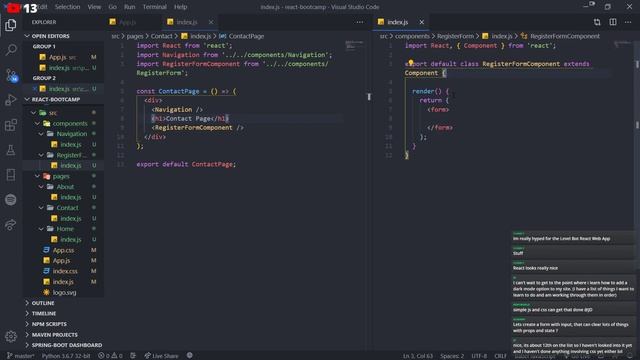Open Live Share view in activity bar

coord(11,224)
